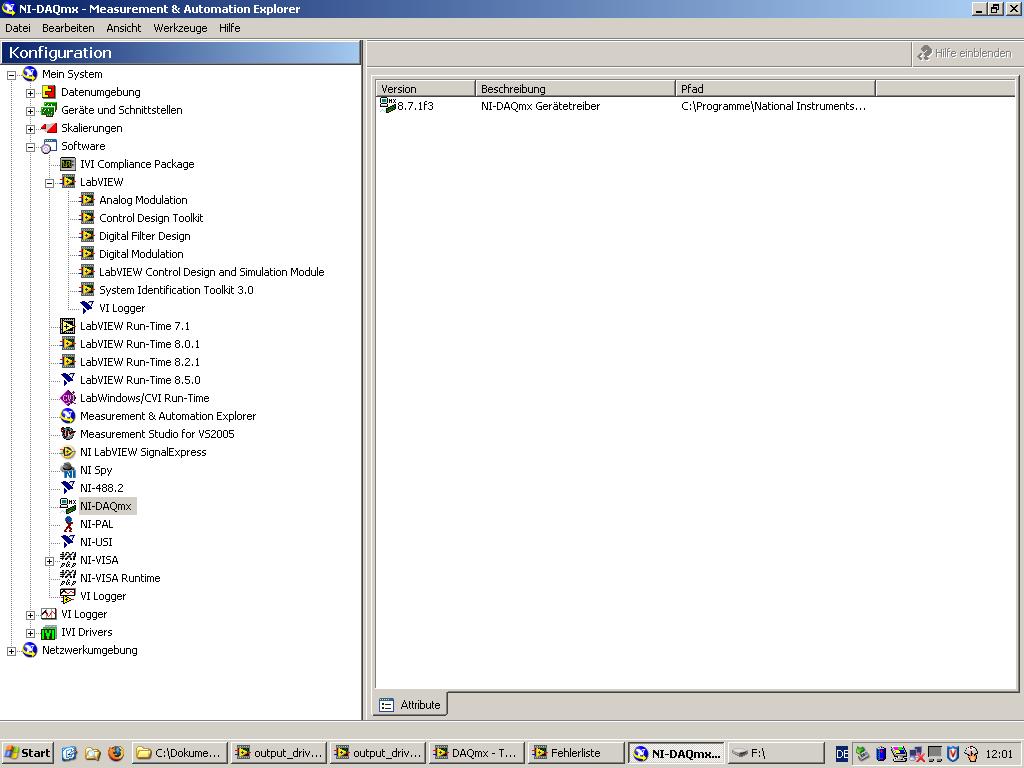Click the Control Design Toolkit icon
1024x768 pixels.
87,218
